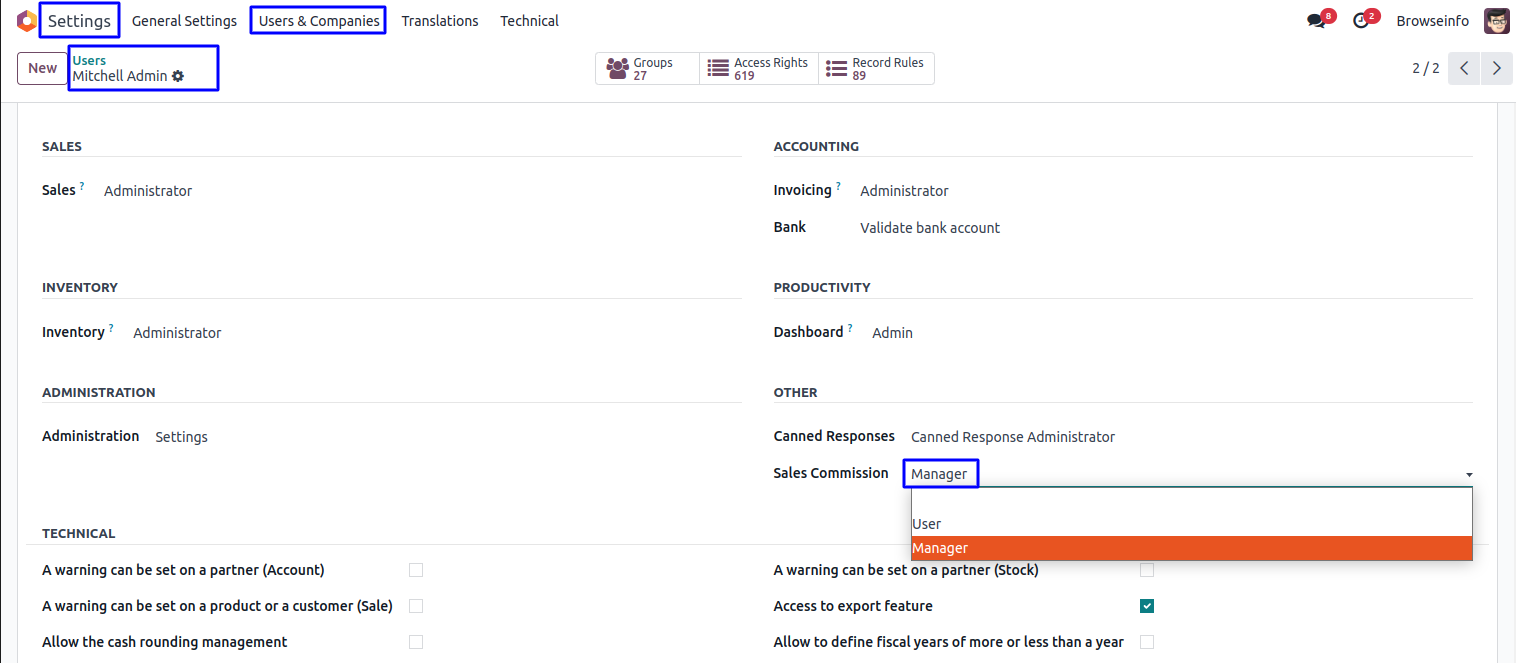Click the user avatar picture
This screenshot has width=1516, height=663.
point(1496,21)
